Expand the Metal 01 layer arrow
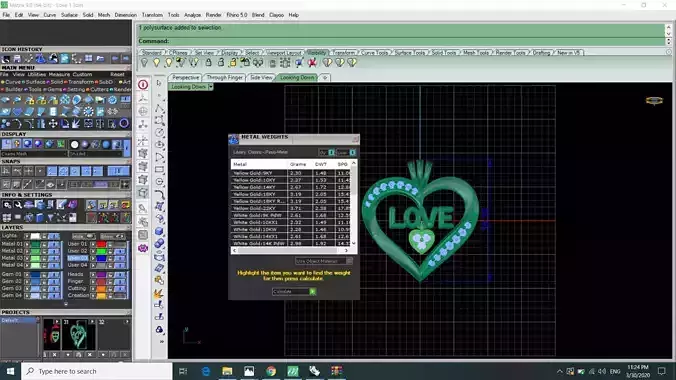Screen dimensions: 676x380 point(27,244)
